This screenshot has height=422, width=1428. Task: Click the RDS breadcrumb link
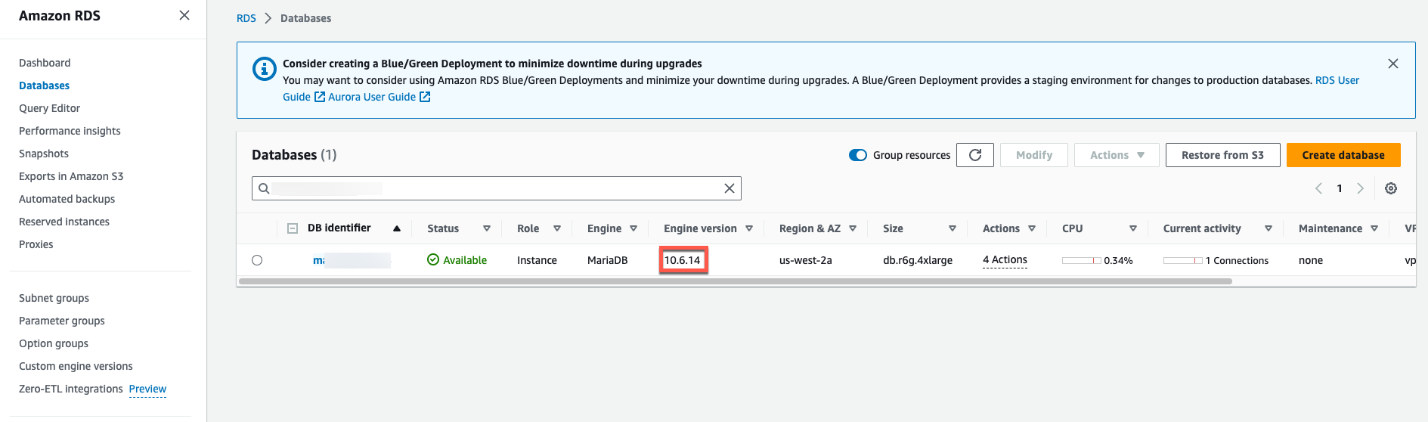[x=247, y=18]
